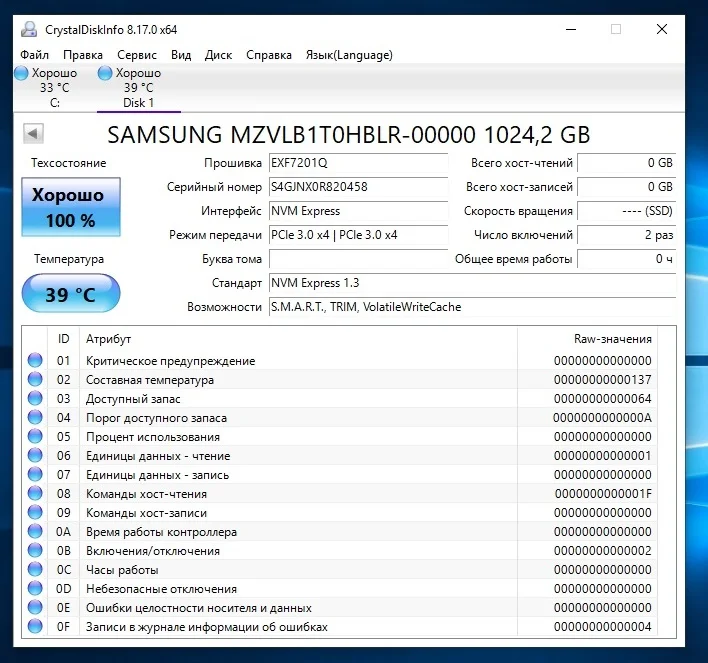
Task: Click the blue status orb for disk C:
Action: [x=22, y=73]
